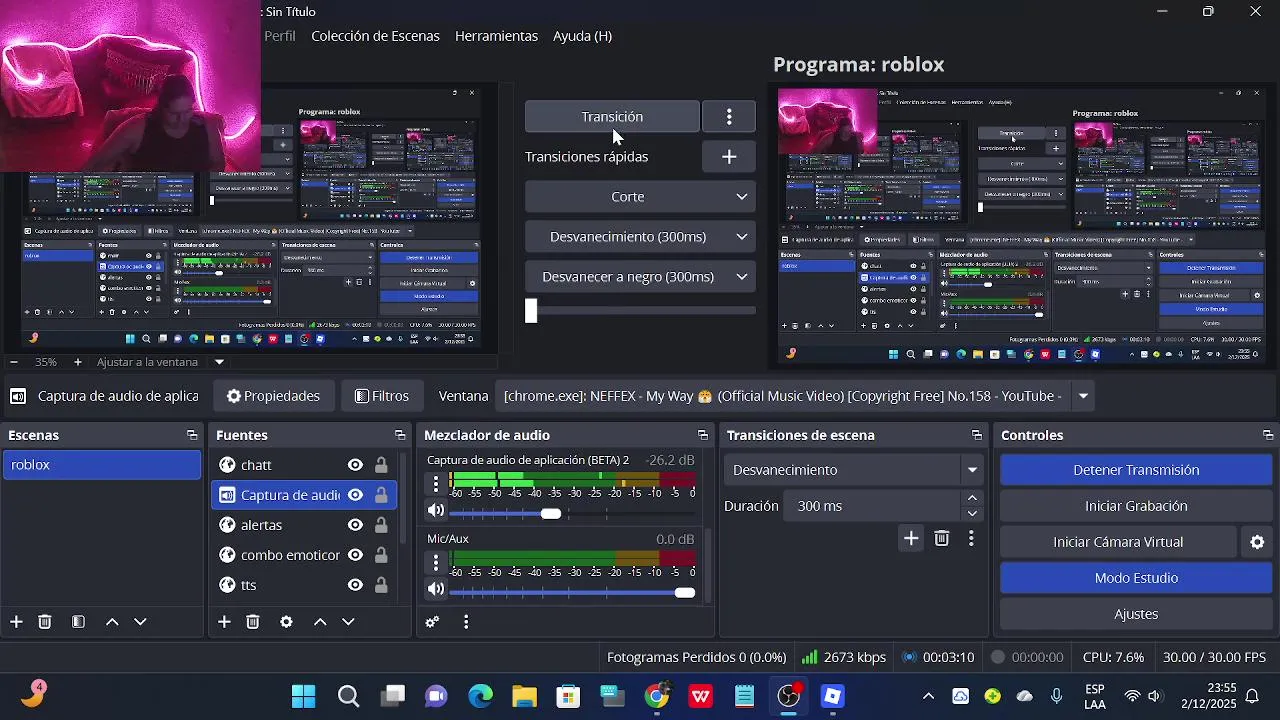Screen dimensions: 1280x720
Task: Decrease Duración value with down arrow
Action: (x=972, y=514)
